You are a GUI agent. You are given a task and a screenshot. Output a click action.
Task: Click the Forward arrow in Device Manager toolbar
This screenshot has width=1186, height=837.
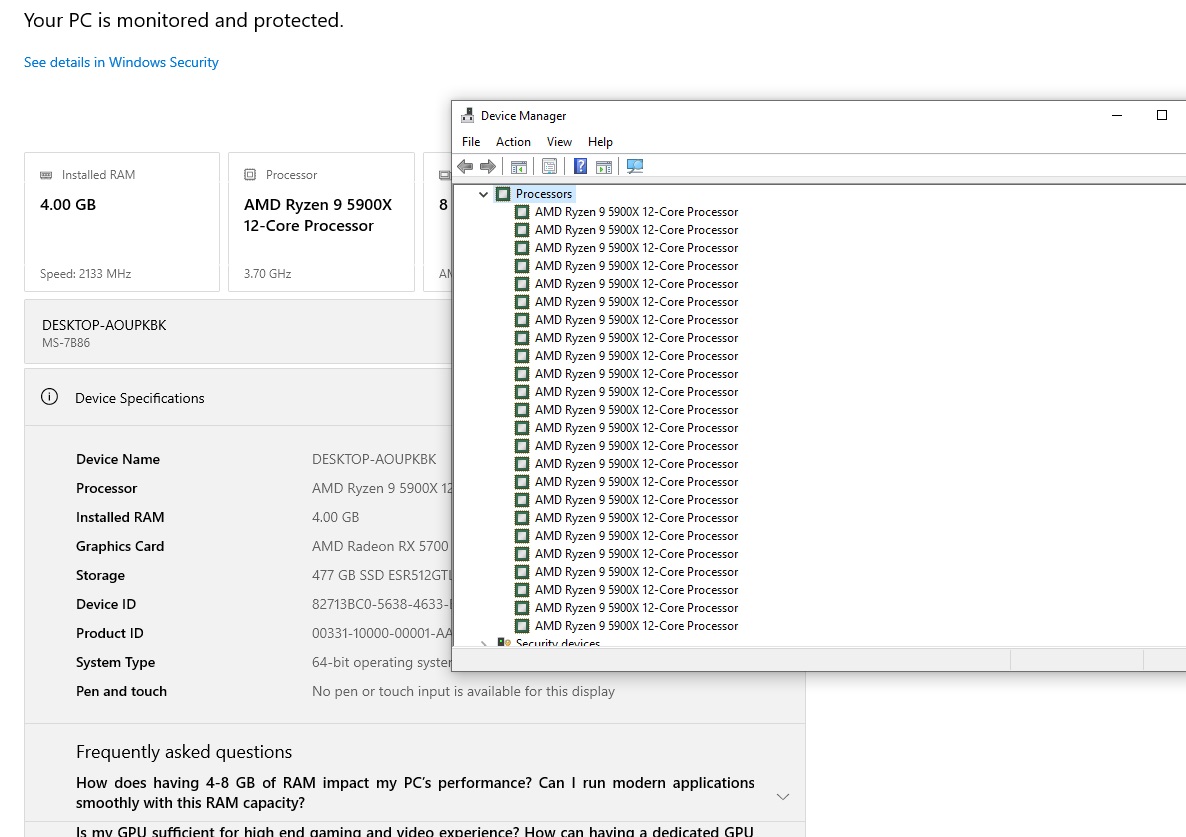click(x=488, y=167)
